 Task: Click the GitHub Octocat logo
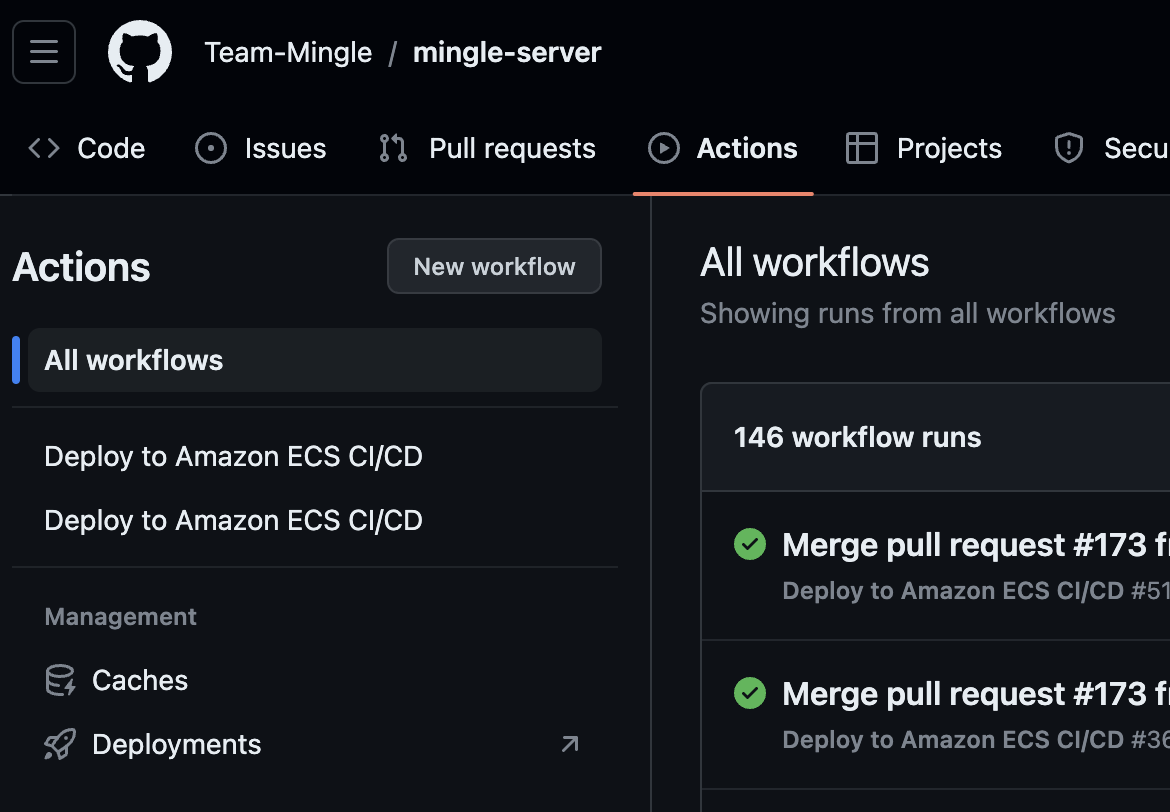[139, 51]
